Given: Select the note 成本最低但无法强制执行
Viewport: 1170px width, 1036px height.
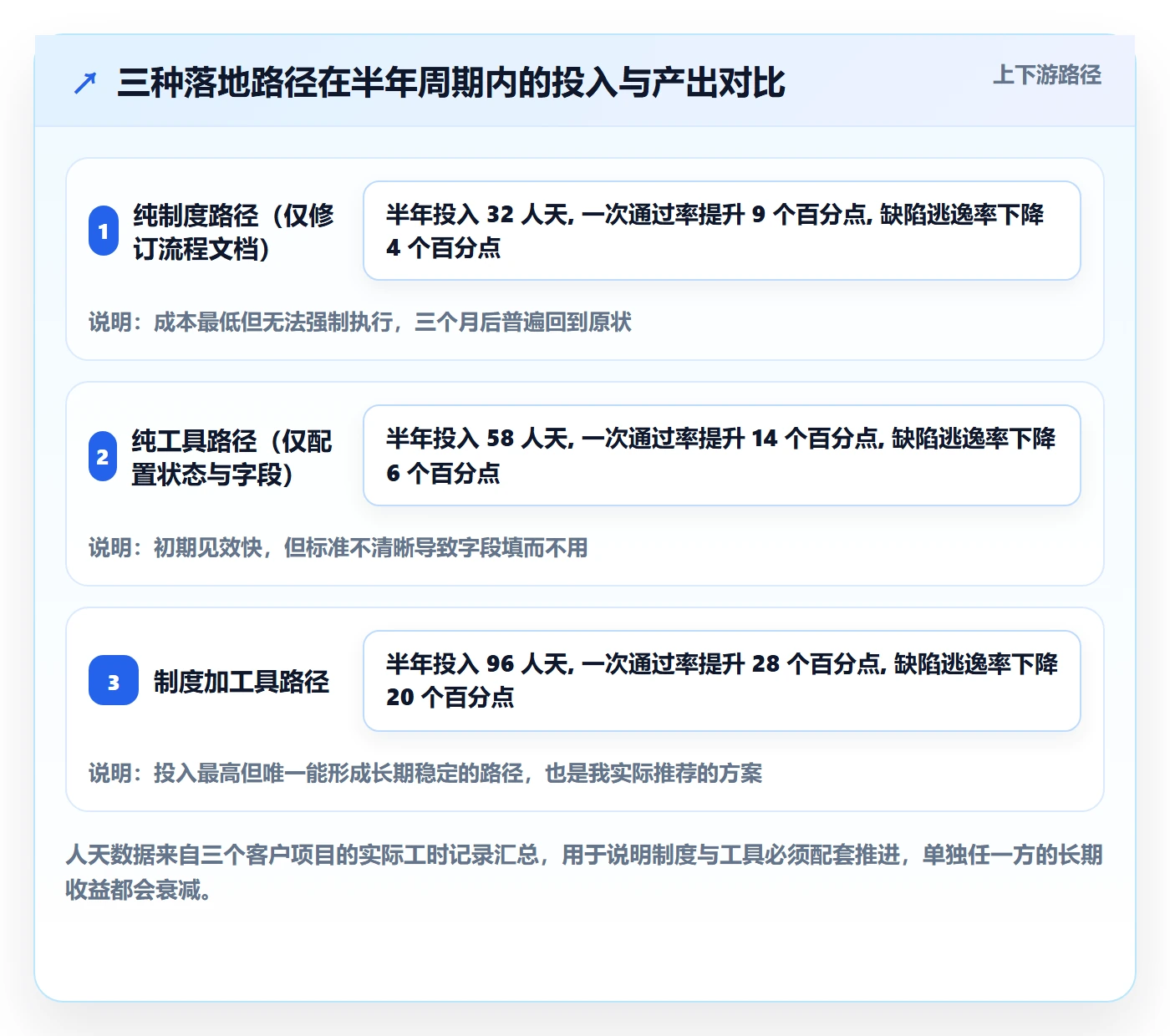Looking at the screenshot, I should tap(360, 322).
